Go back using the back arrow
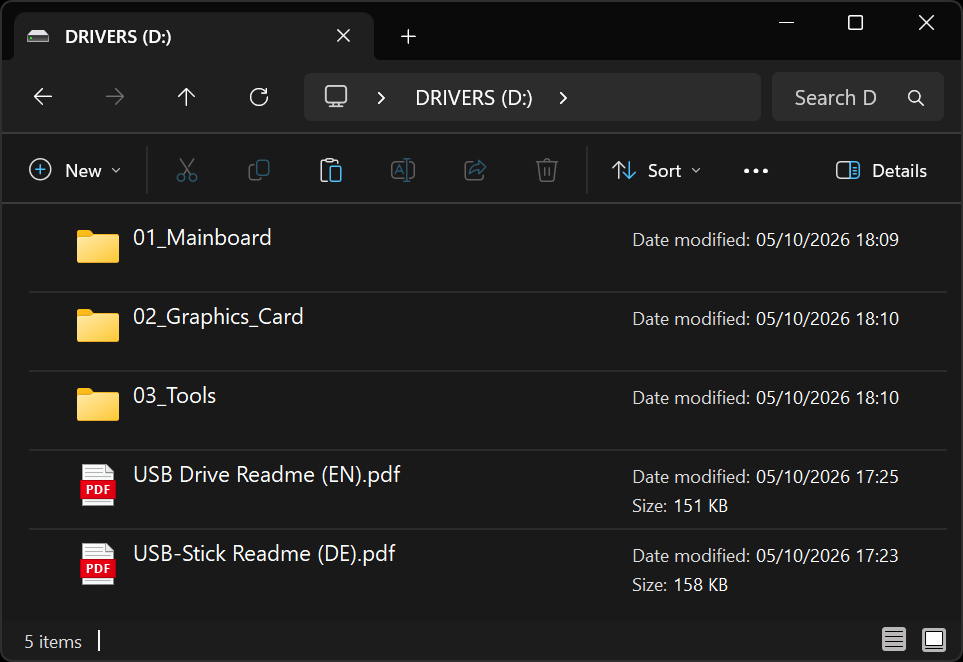The height and width of the screenshot is (662, 963). (43, 96)
